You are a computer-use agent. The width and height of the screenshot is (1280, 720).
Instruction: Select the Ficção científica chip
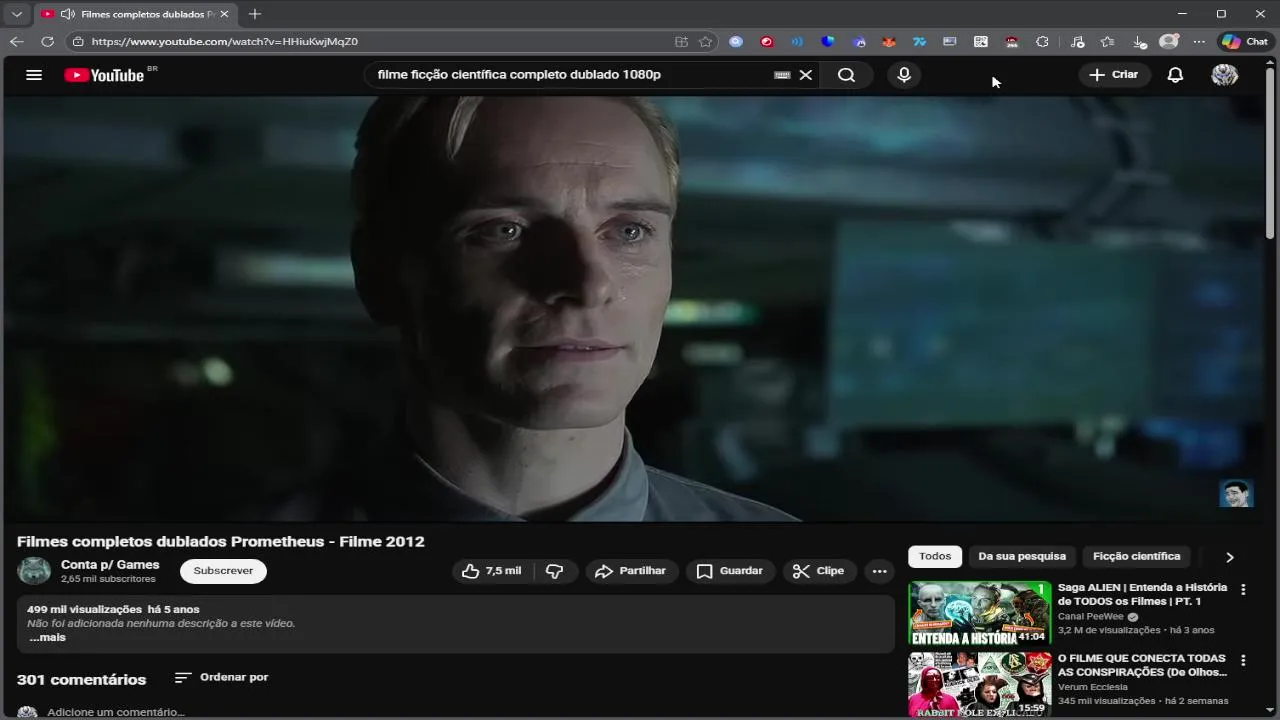(1137, 556)
